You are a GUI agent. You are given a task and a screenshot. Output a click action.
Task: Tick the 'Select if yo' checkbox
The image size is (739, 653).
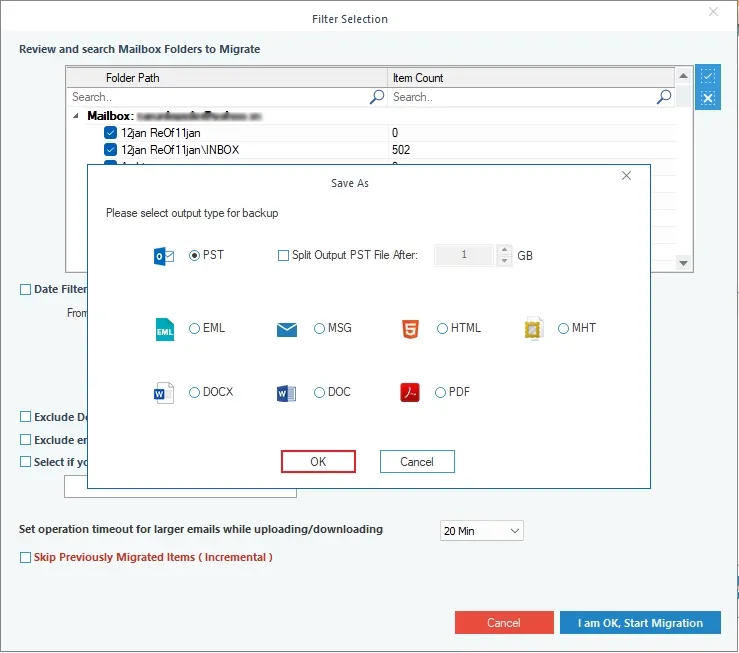coord(25,462)
